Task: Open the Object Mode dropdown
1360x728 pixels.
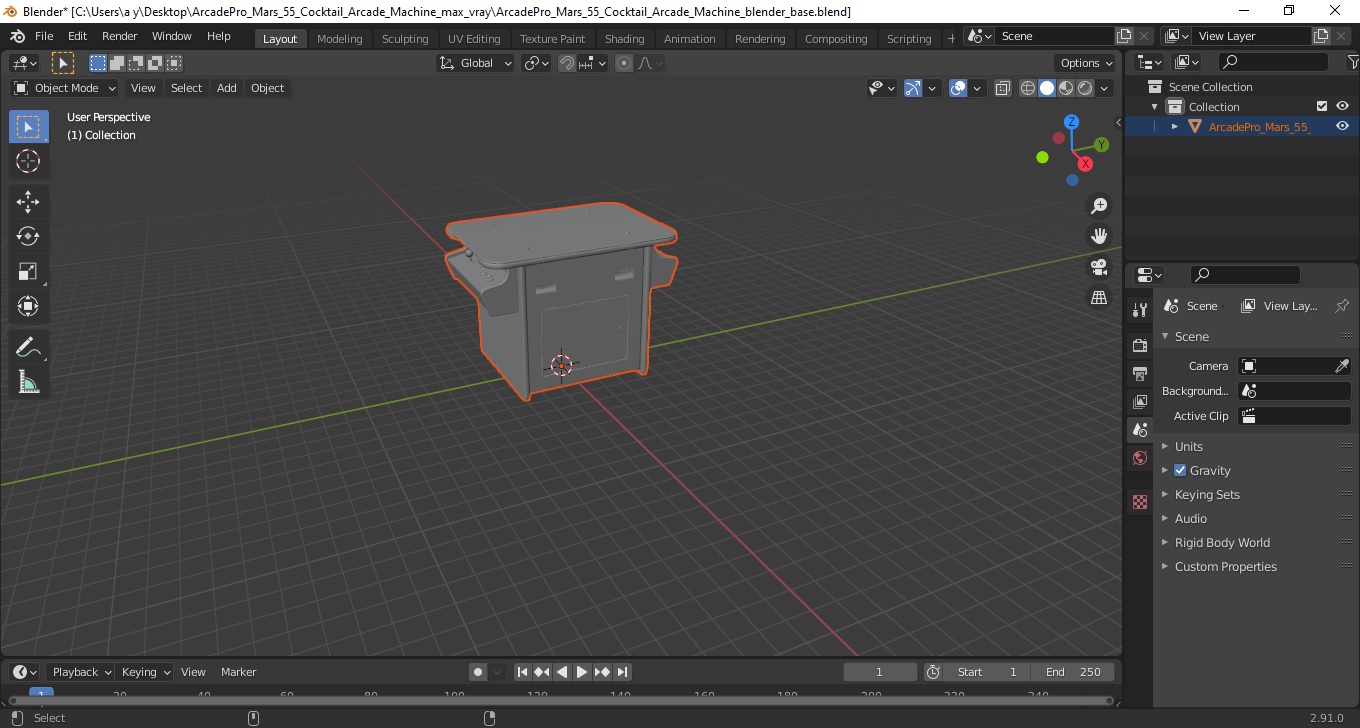Action: (x=65, y=88)
